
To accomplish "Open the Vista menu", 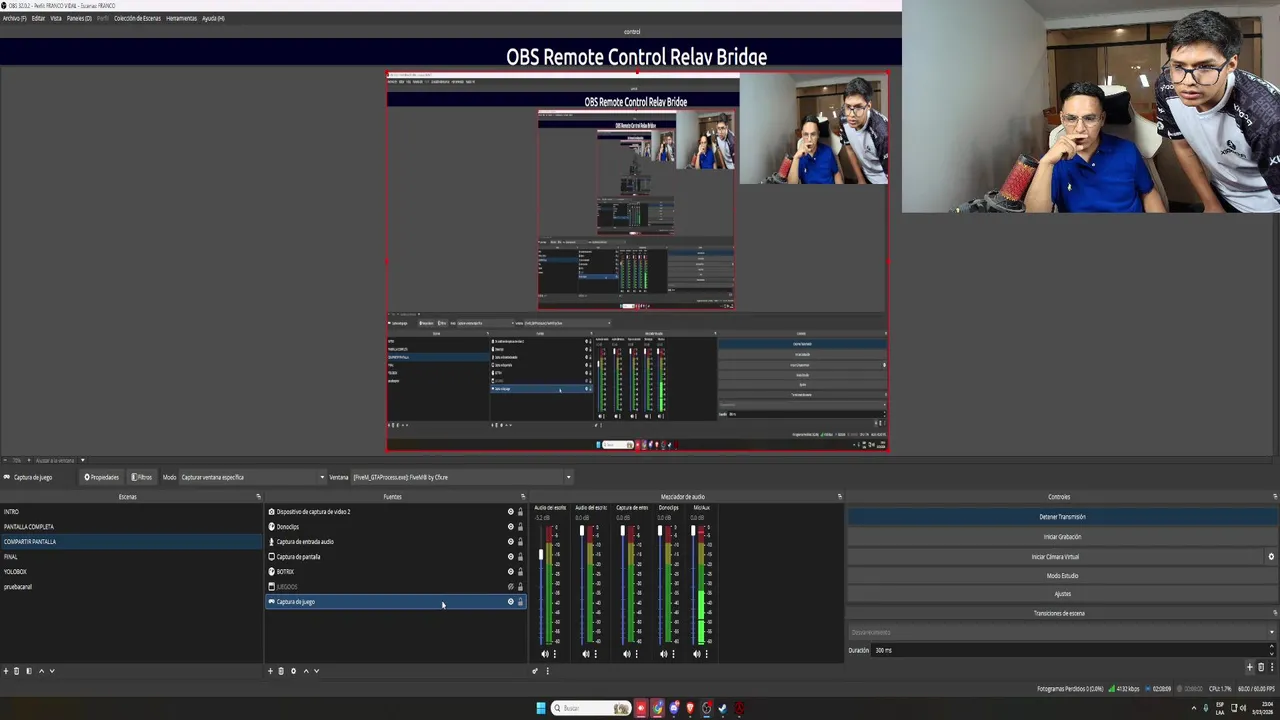I will click(x=56, y=18).
